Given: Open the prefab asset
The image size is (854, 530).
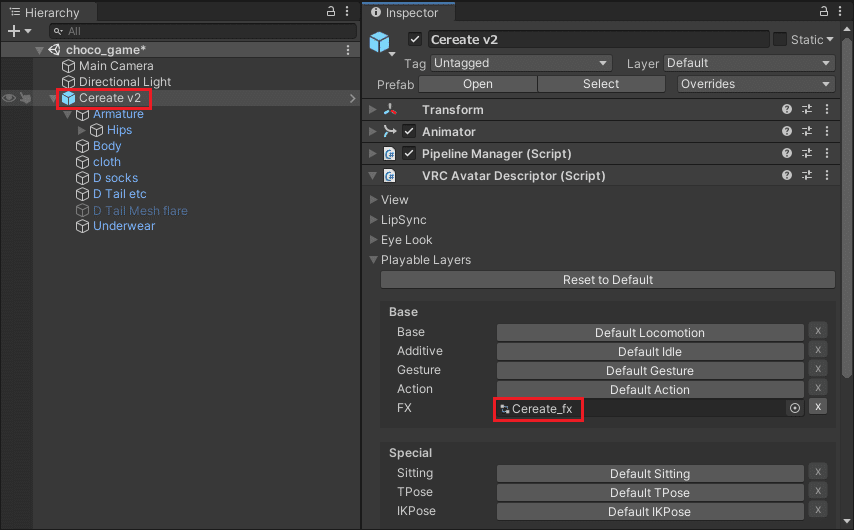Looking at the screenshot, I should [478, 84].
